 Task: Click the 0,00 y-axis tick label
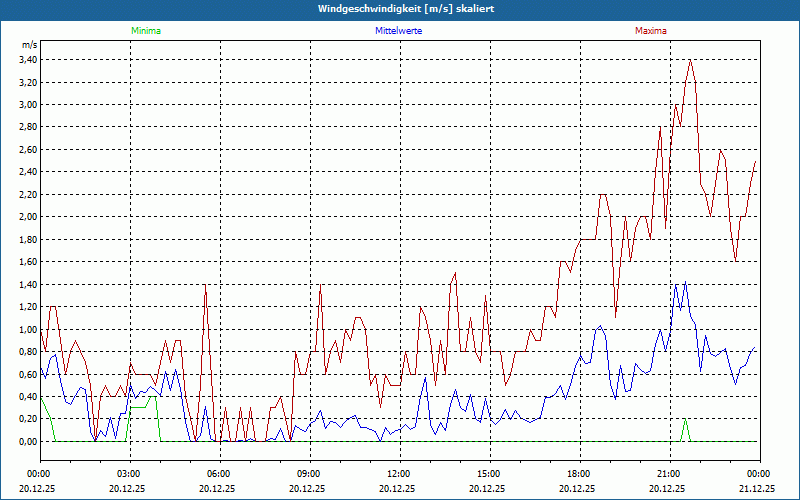tap(27, 441)
